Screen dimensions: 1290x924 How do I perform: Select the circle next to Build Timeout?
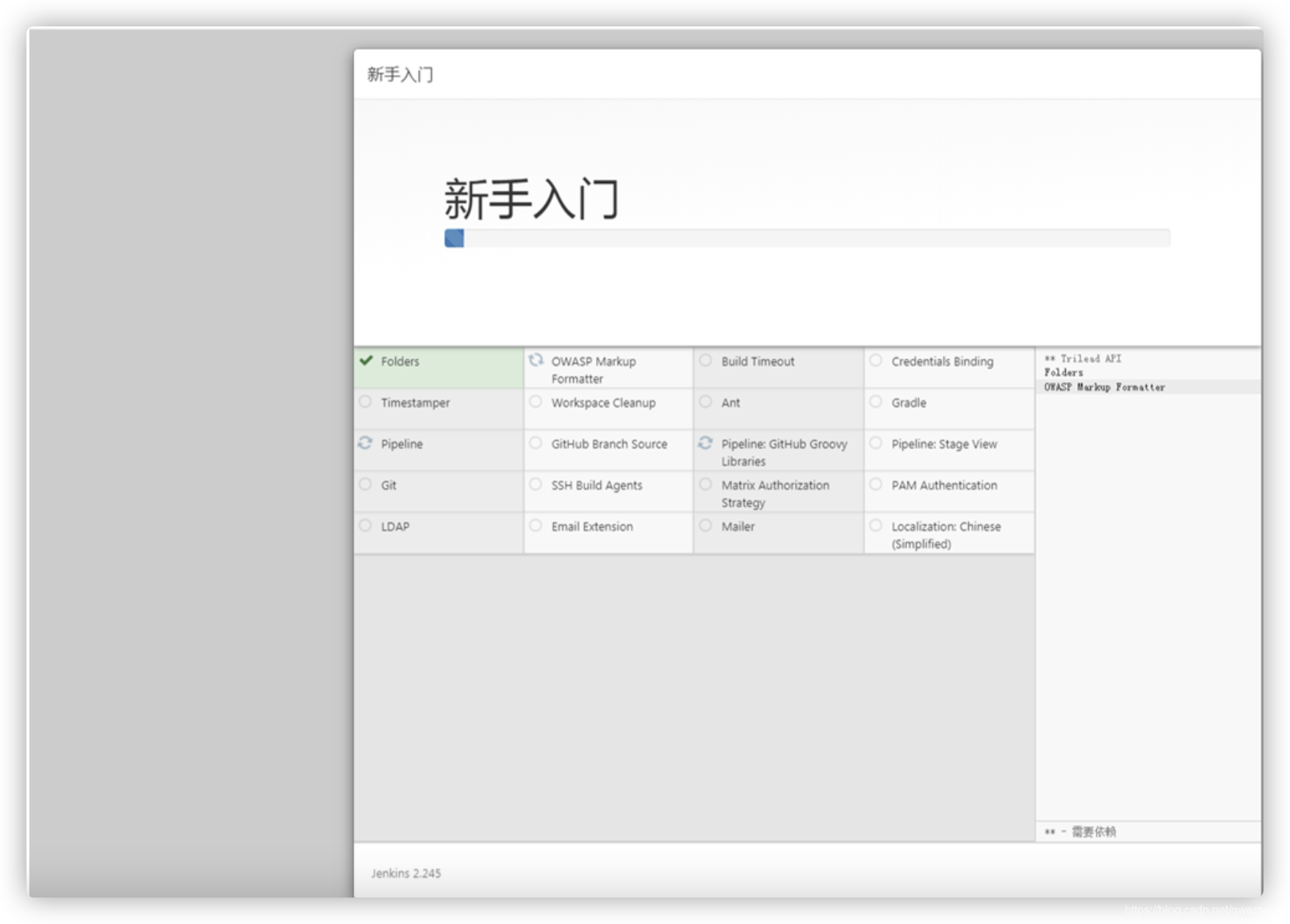click(706, 361)
